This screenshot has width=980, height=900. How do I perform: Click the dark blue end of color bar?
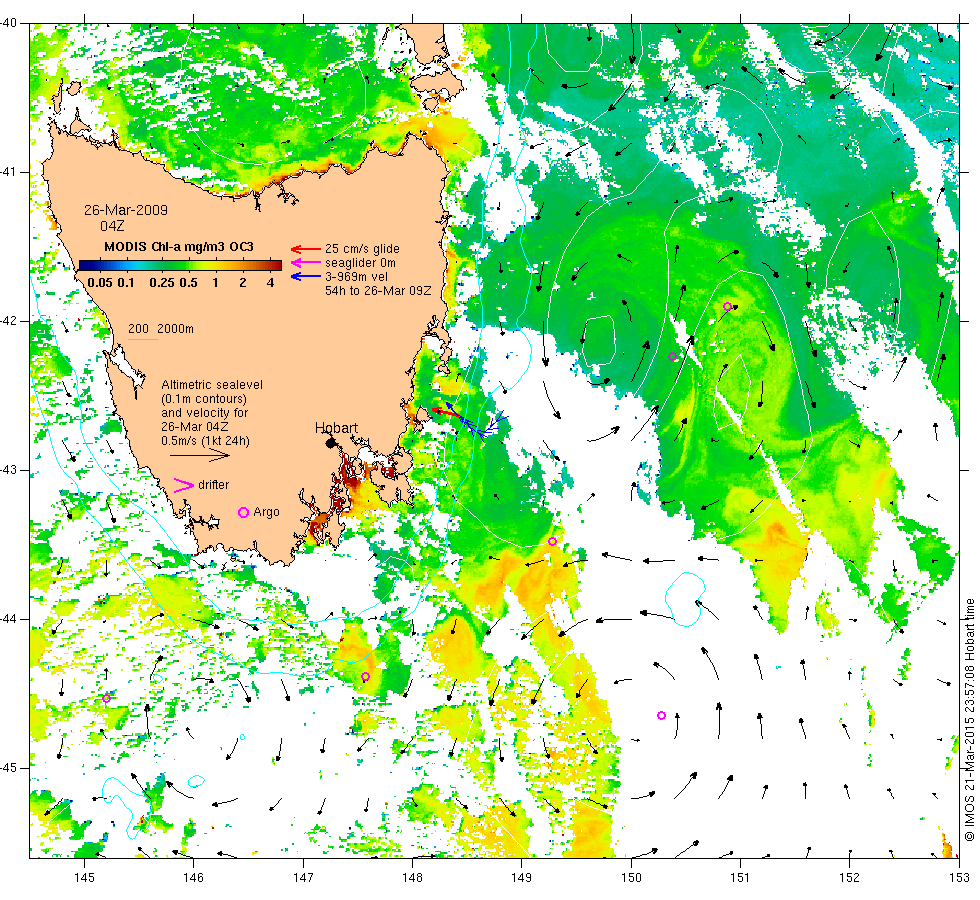coord(84,265)
